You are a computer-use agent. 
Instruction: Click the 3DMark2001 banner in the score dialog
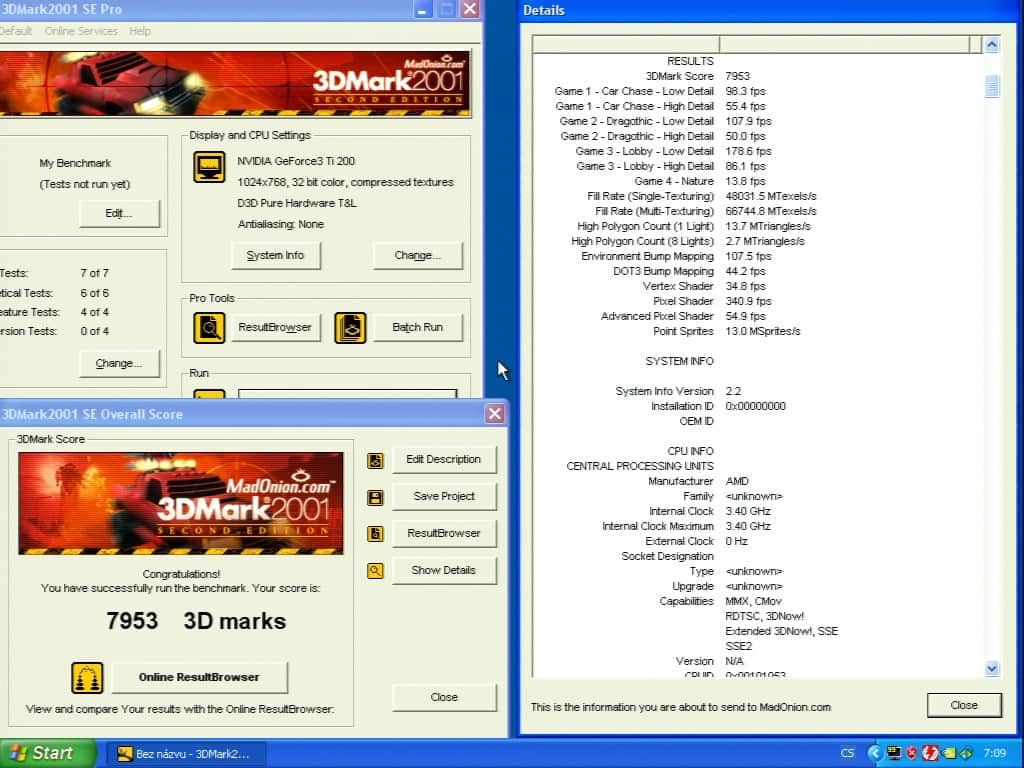coord(181,504)
